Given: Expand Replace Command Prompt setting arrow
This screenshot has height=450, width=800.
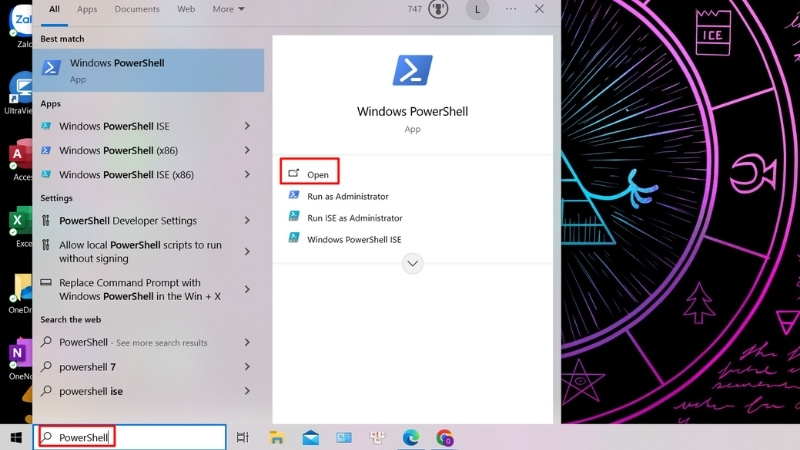Looking at the screenshot, I should pos(247,289).
